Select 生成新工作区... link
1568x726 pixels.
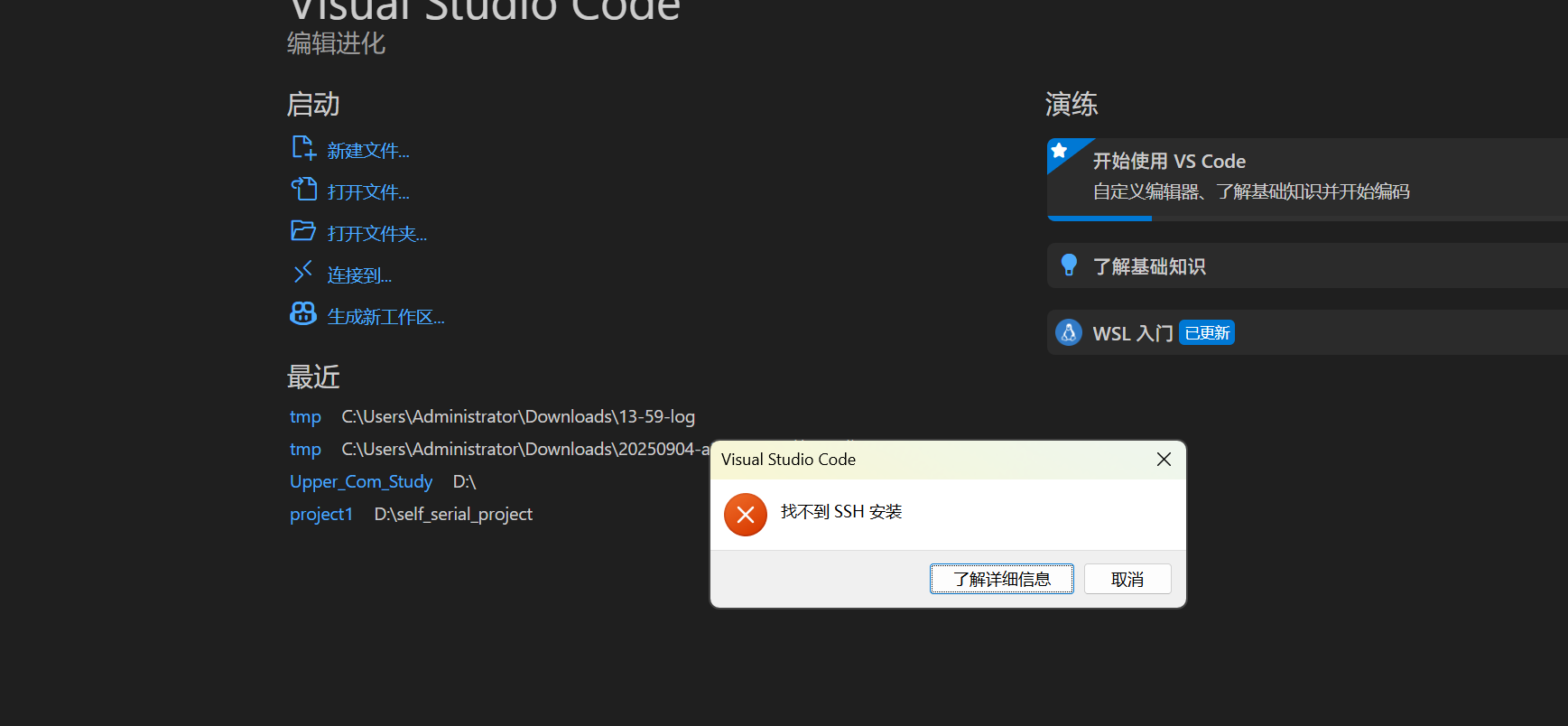(385, 317)
